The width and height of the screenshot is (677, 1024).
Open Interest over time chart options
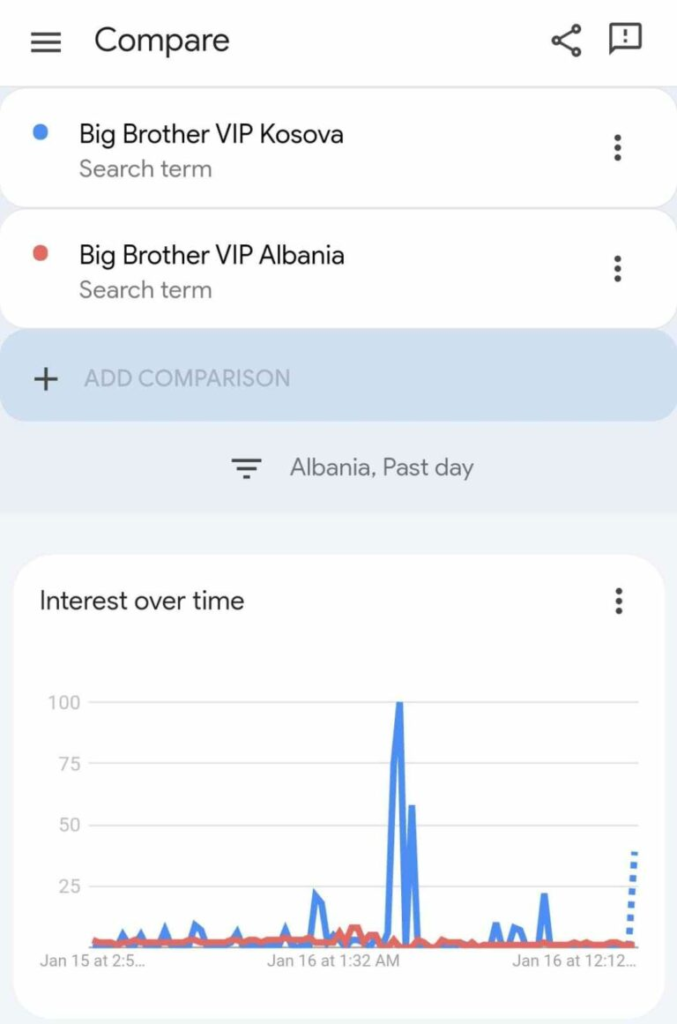coord(619,601)
